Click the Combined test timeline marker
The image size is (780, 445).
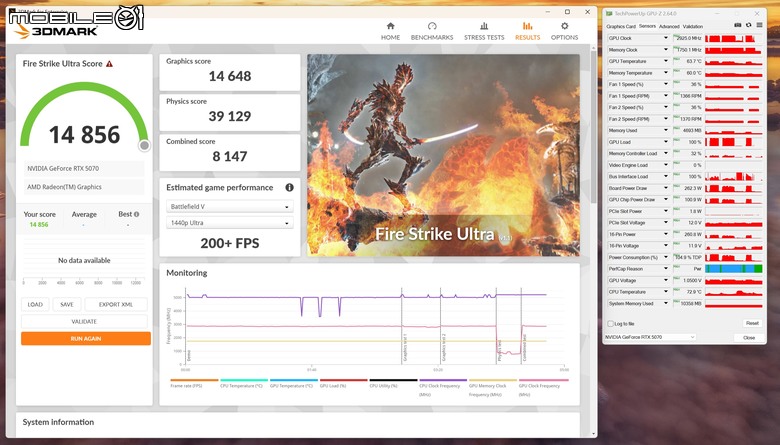(521, 326)
